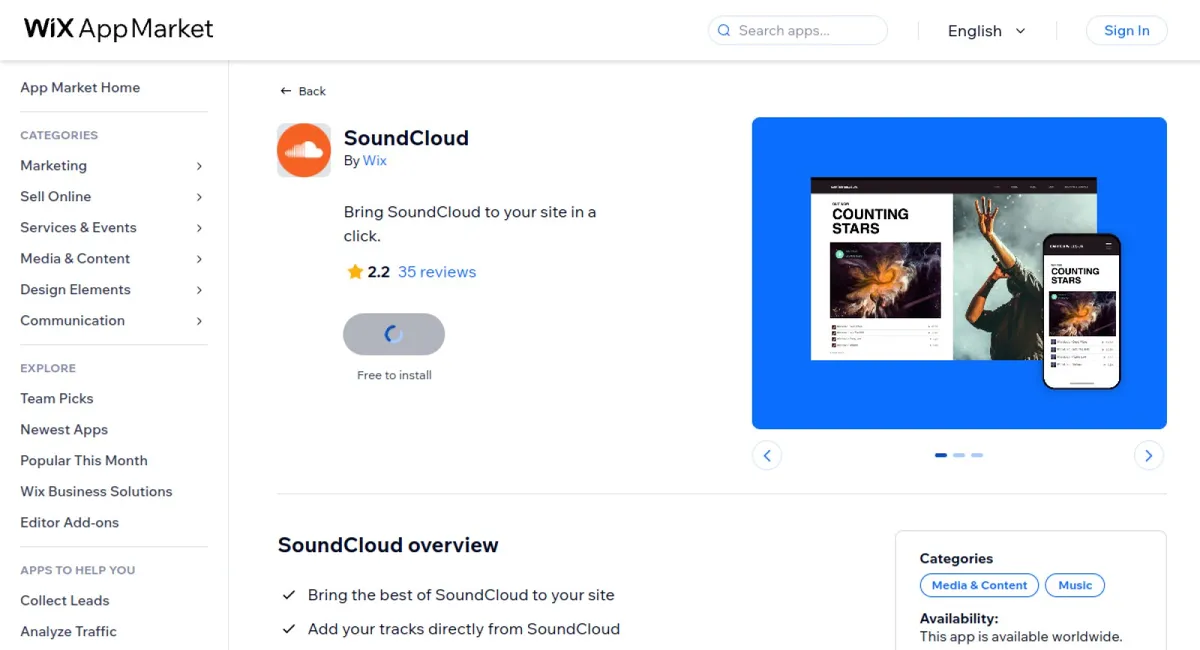Viewport: 1200px width, 650px height.
Task: Select the second carousel dot indicator
Action: tap(959, 455)
